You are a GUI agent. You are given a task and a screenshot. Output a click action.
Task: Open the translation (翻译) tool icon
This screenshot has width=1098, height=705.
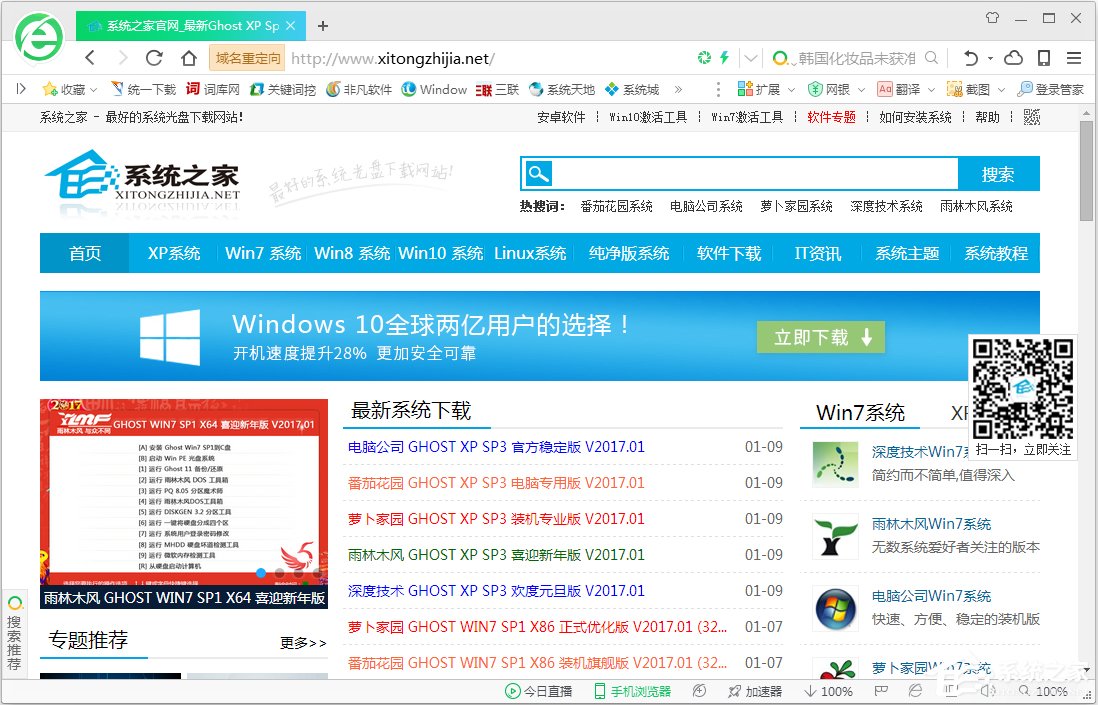click(886, 89)
